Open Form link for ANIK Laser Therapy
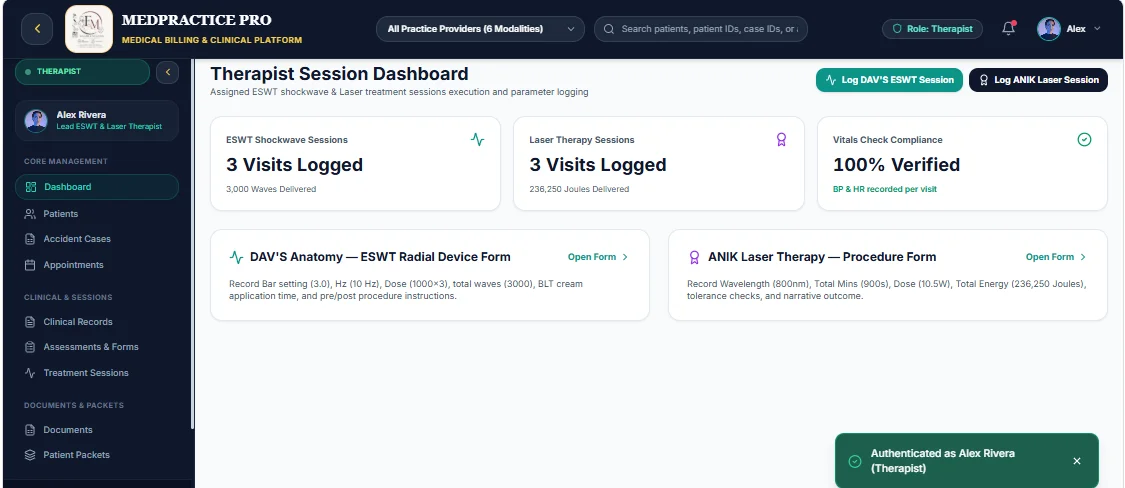Viewport: 1125px width, 488px height. pyautogui.click(x=1056, y=257)
